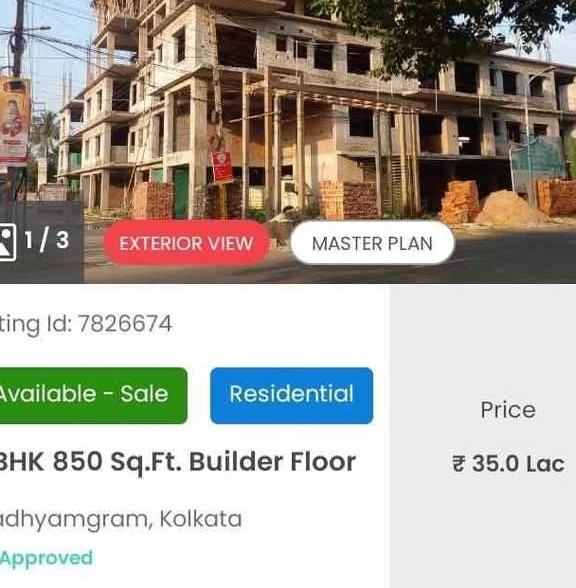The height and width of the screenshot is (588, 576).
Task: Click the sand pile in the photo
Action: tap(508, 207)
